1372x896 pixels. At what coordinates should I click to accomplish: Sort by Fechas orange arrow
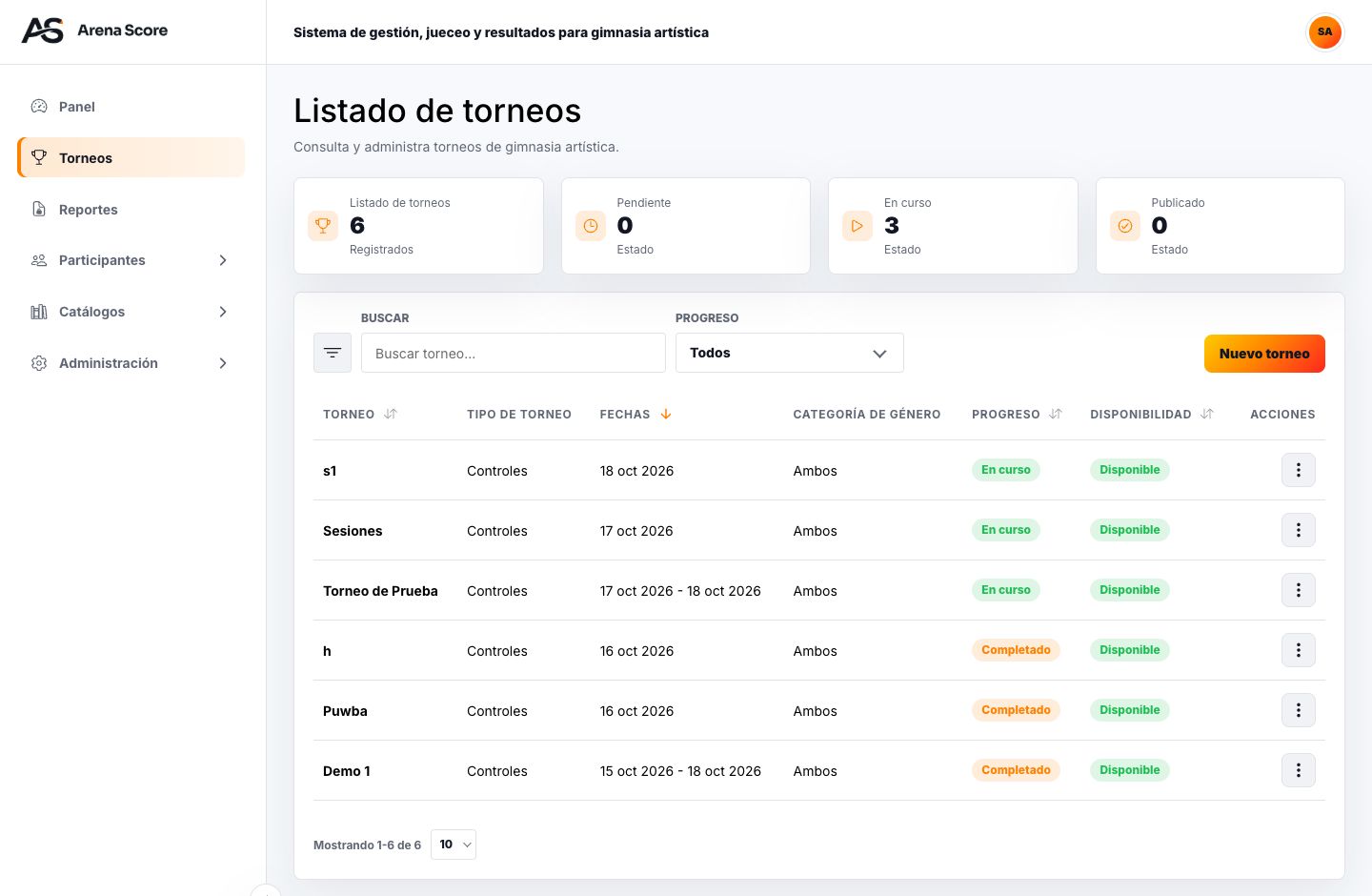click(x=666, y=414)
